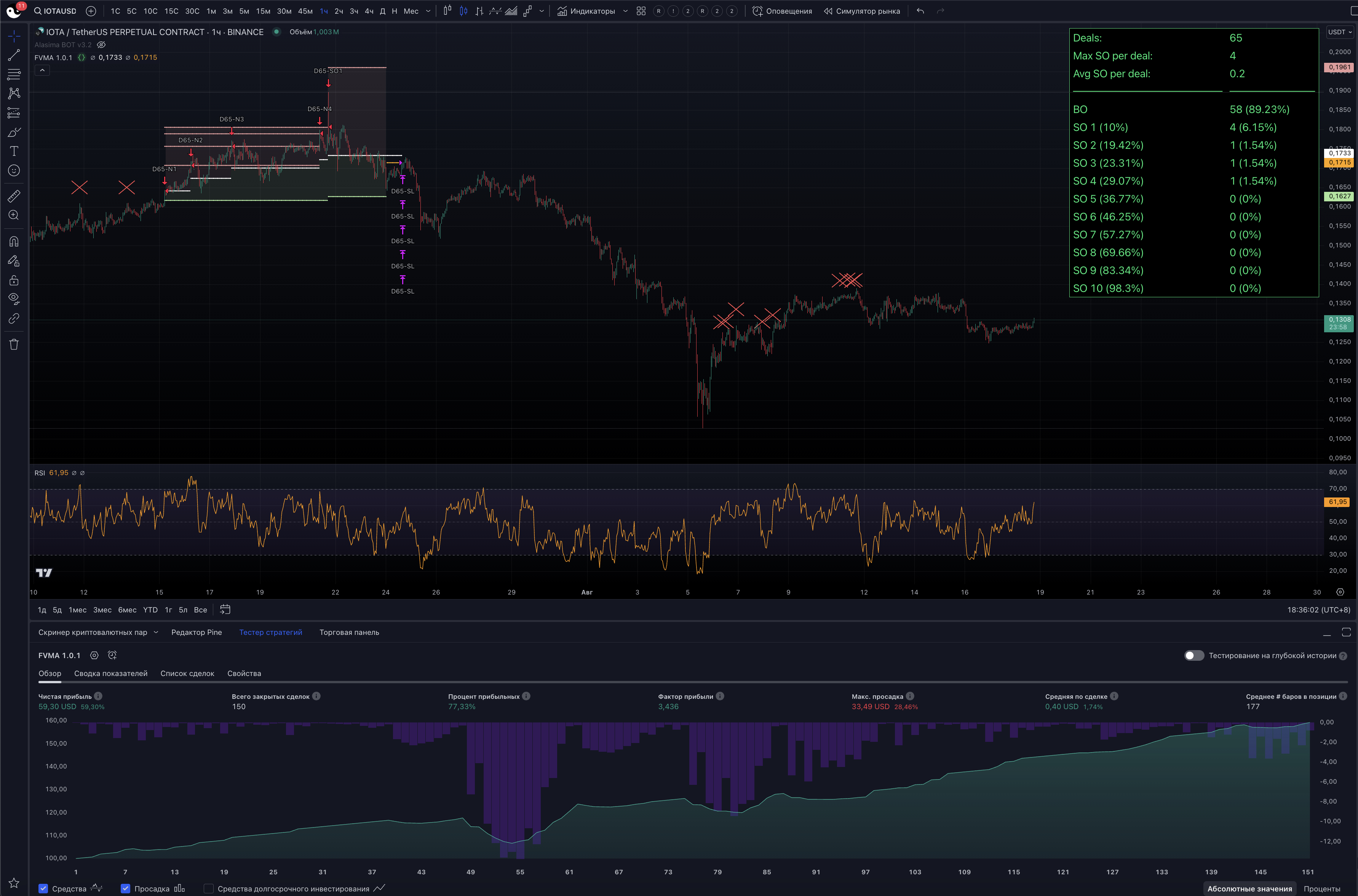The width and height of the screenshot is (1358, 896).
Task: Open the USDT currency dropdown
Action: (1340, 32)
